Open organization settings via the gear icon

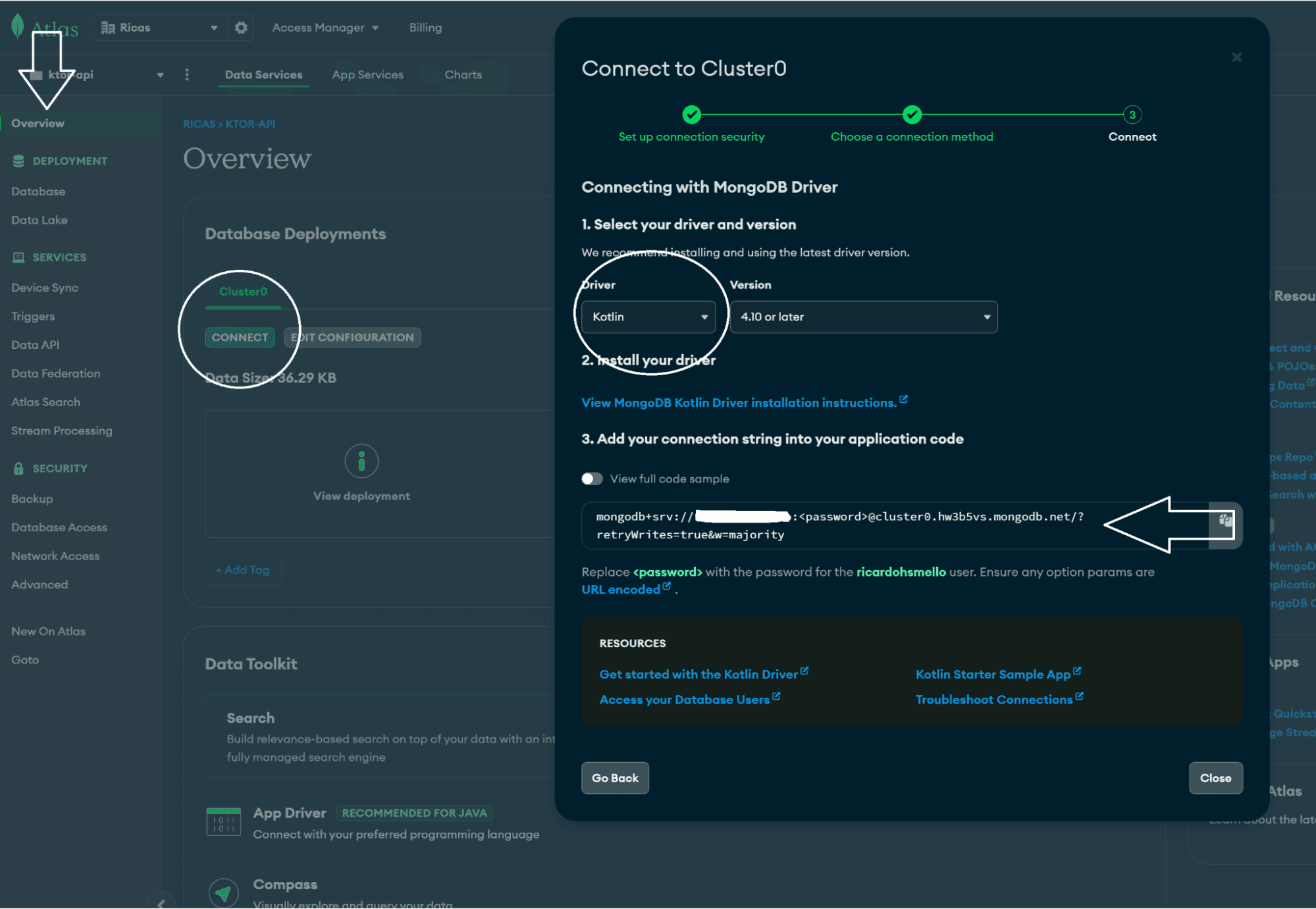coord(240,27)
